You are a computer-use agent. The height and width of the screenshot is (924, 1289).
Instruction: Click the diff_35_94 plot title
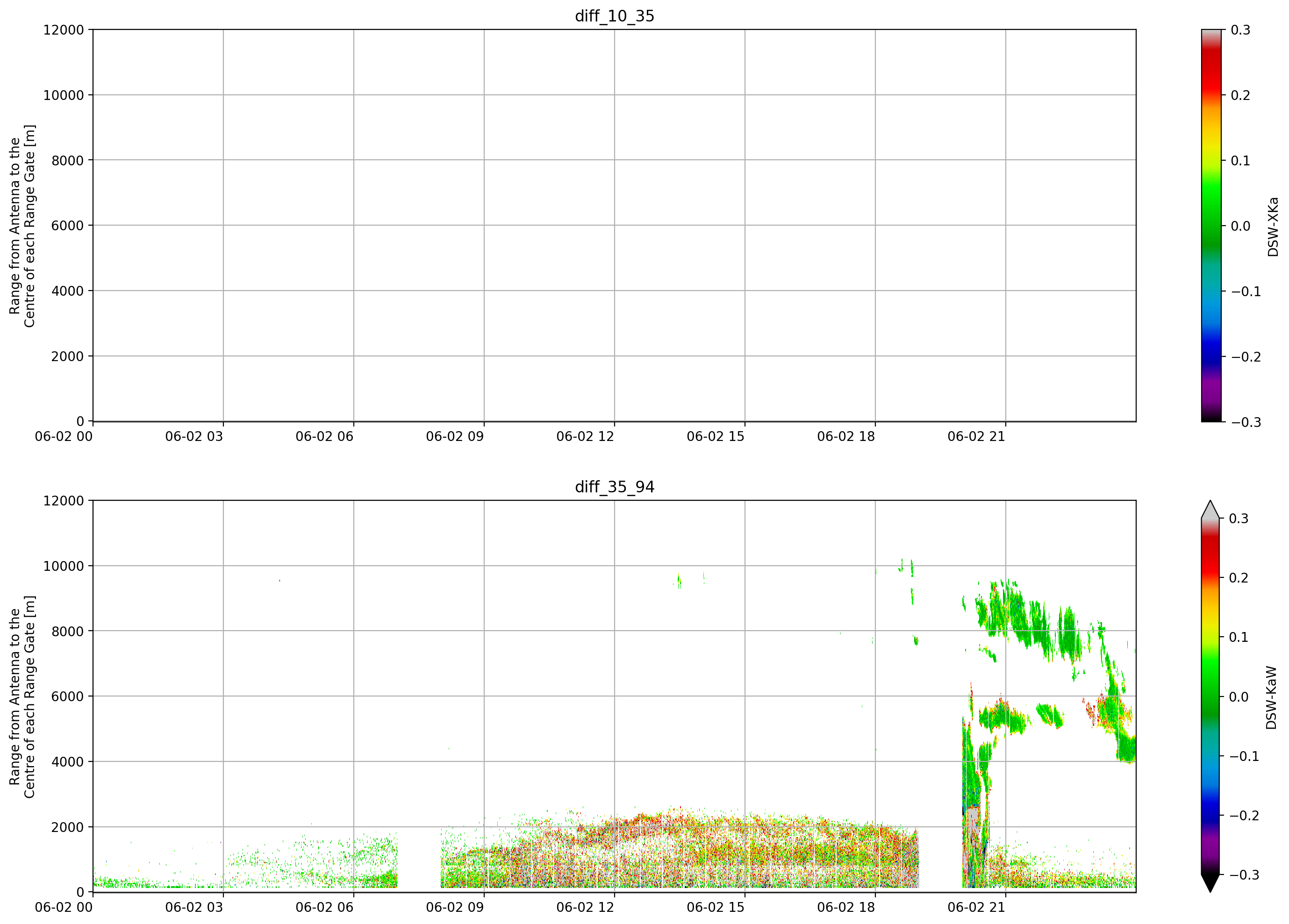[615, 487]
